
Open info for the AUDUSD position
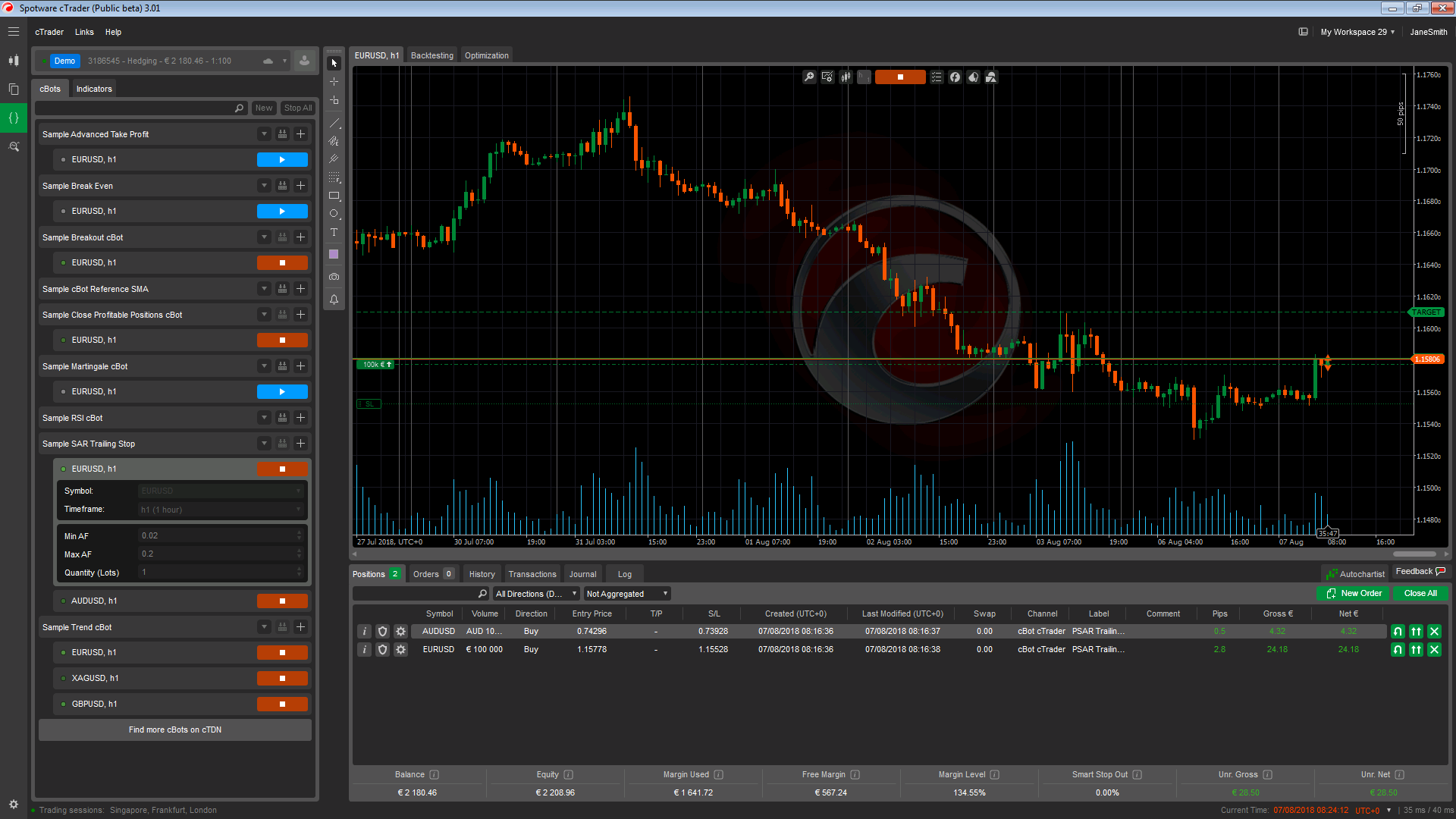point(364,632)
